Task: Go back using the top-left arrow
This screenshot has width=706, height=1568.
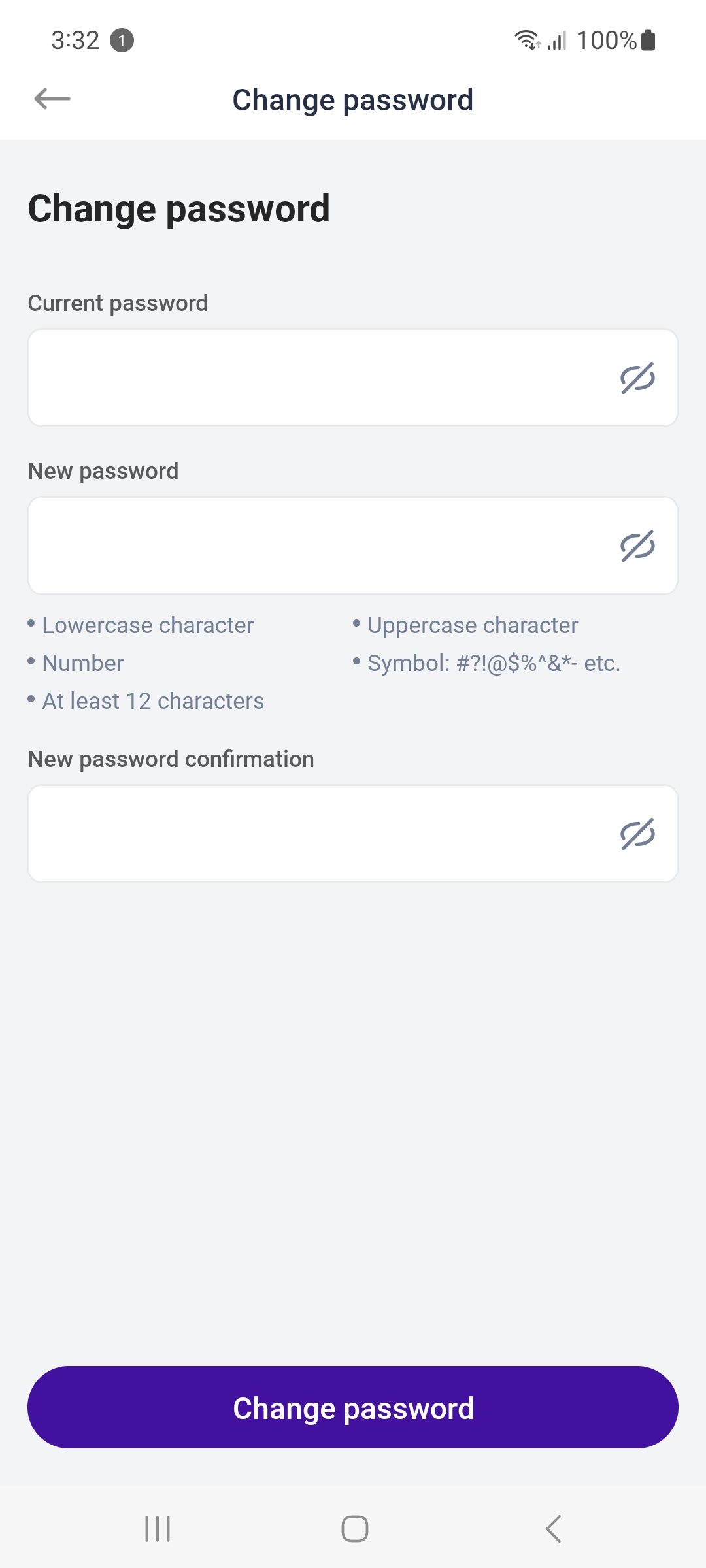Action: 52,99
